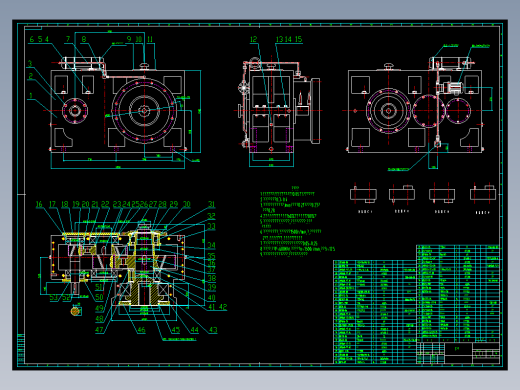Viewport: 520px width, 390px height.
Task: Select the parts list table on left
Action: tap(375, 312)
